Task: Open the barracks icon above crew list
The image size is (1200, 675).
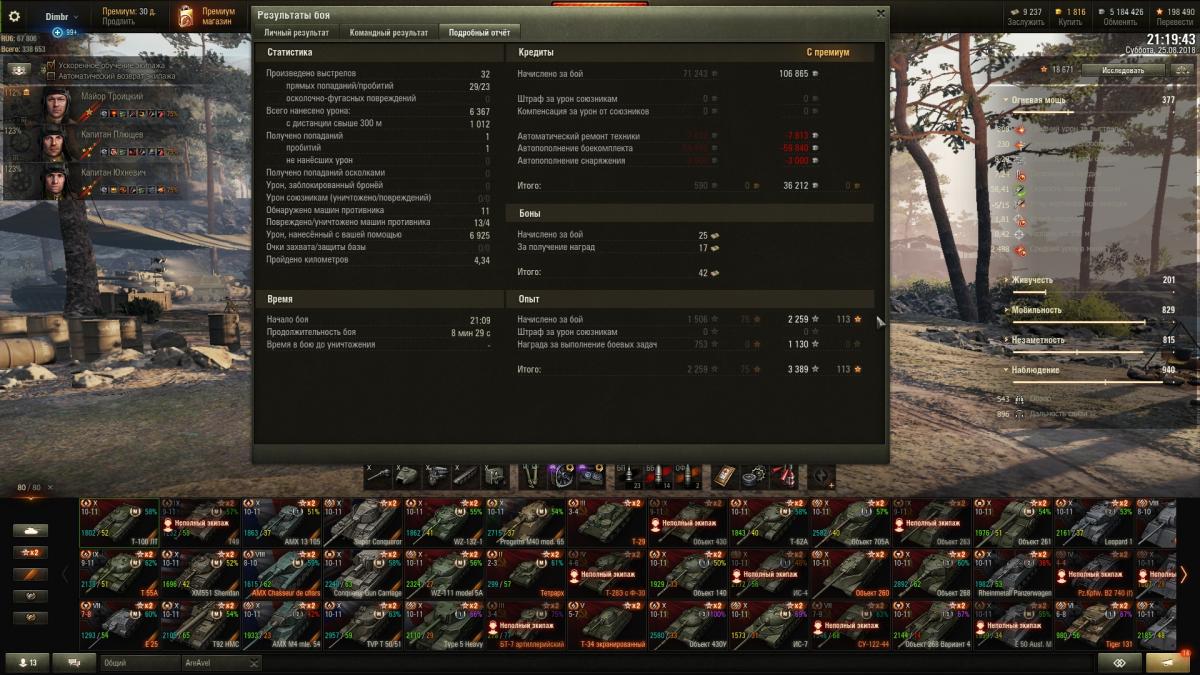Action: [x=19, y=69]
